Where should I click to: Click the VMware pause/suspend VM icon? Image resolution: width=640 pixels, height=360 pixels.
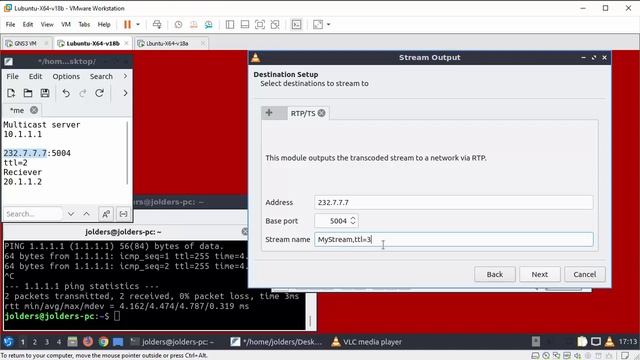127,24
